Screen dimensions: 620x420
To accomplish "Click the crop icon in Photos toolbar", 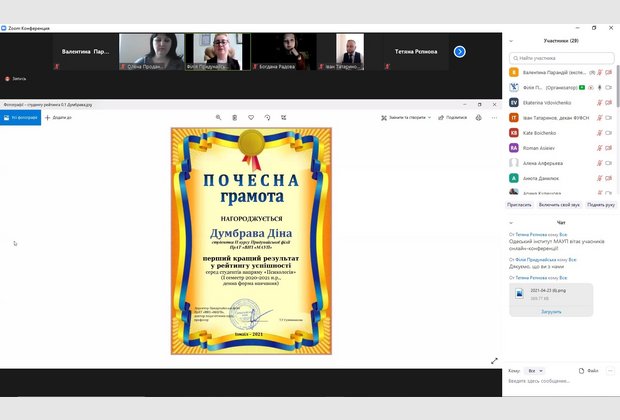I will pos(282,117).
